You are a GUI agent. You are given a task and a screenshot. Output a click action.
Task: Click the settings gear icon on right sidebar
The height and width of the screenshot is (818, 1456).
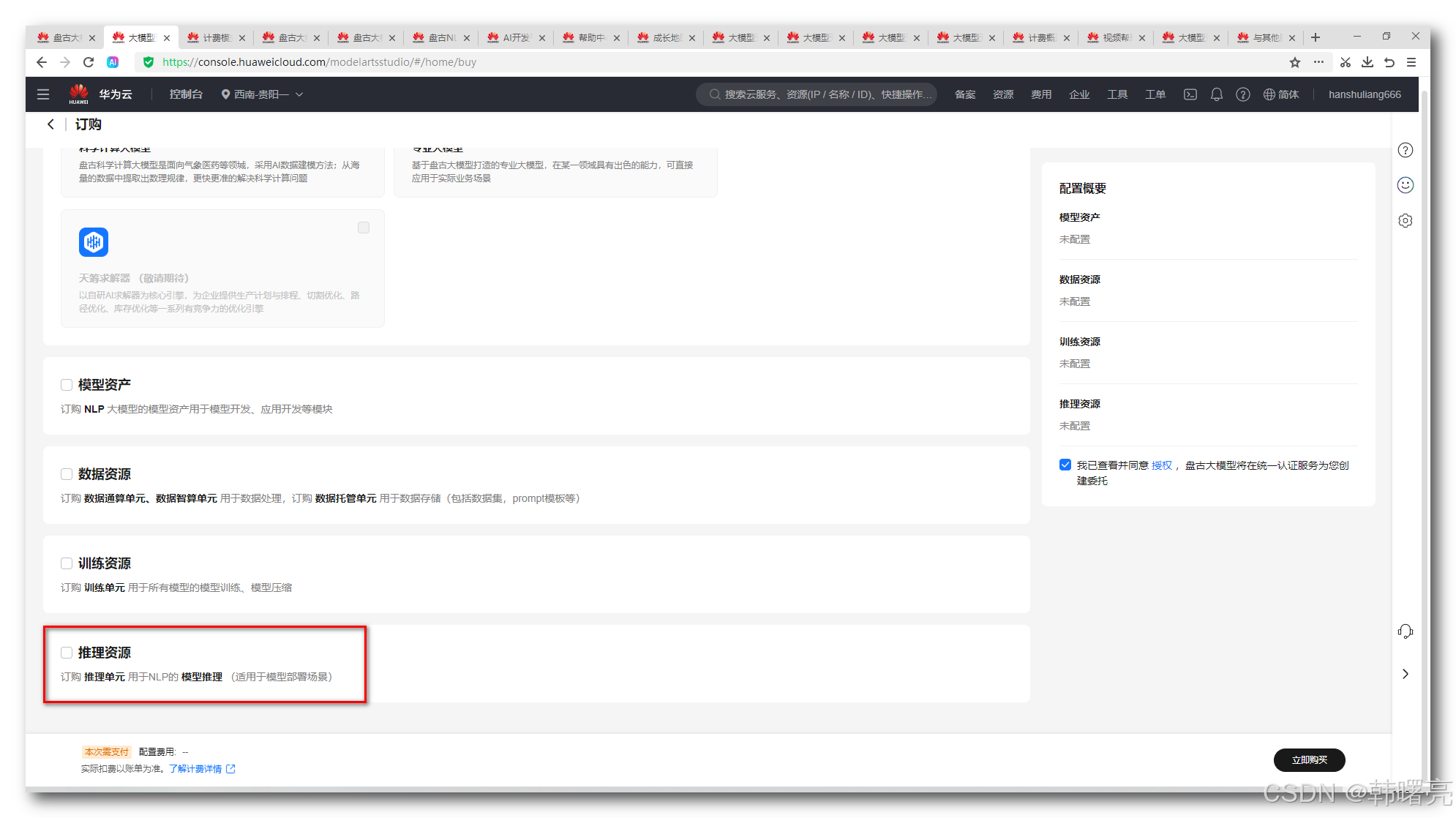pyautogui.click(x=1405, y=220)
